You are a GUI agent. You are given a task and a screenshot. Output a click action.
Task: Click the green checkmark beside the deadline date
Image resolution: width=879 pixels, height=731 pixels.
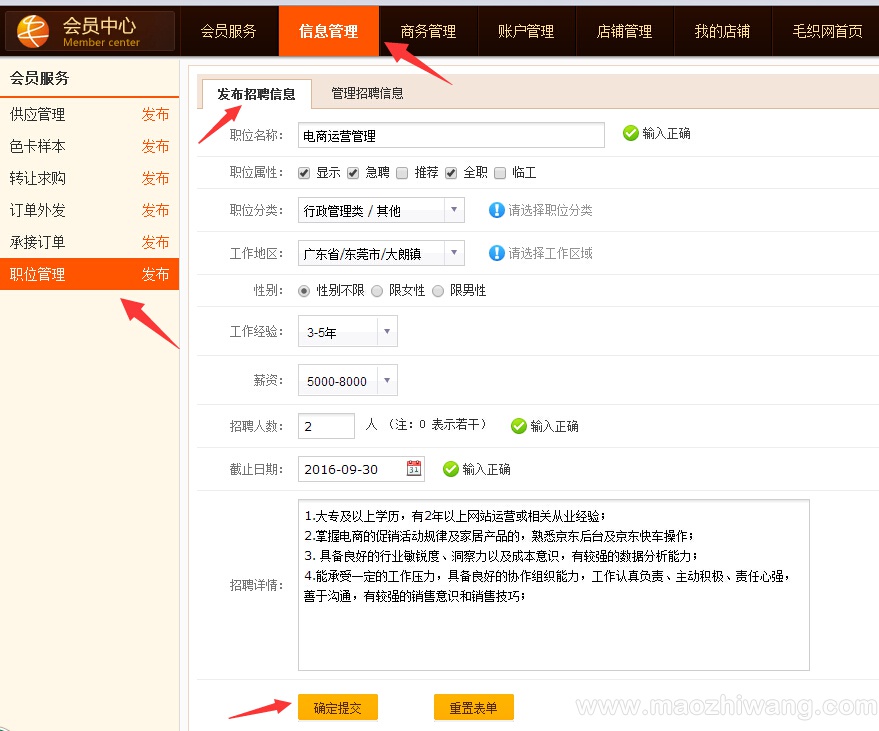[450, 469]
